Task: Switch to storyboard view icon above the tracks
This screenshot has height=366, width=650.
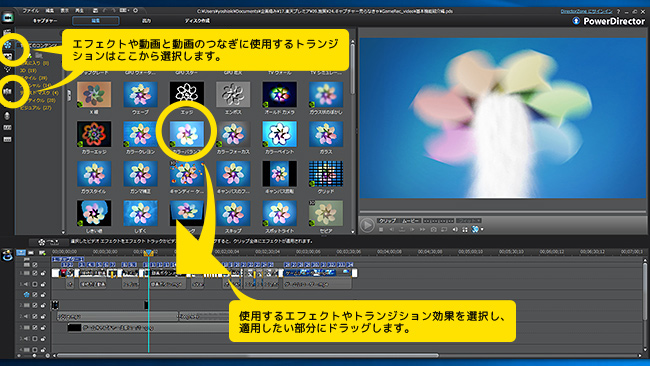Action: 31,252
